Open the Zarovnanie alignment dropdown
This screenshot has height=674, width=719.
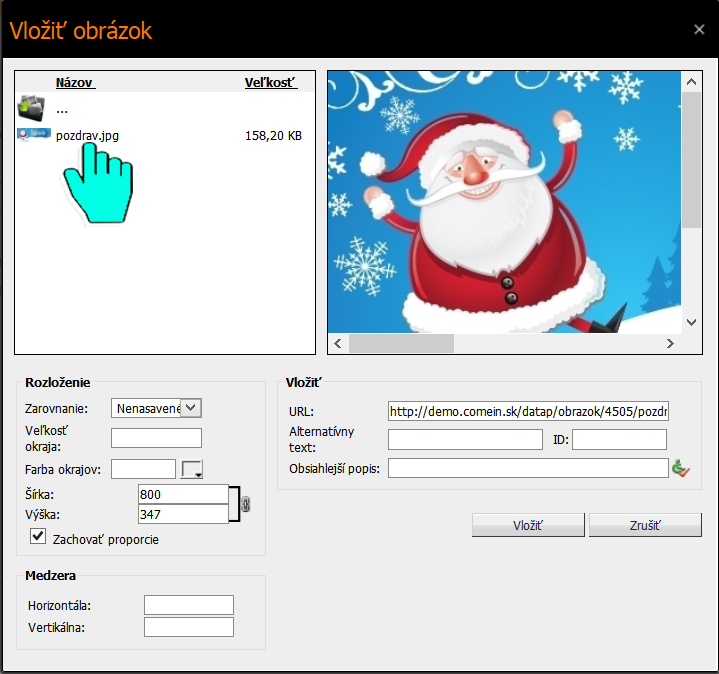coord(192,407)
